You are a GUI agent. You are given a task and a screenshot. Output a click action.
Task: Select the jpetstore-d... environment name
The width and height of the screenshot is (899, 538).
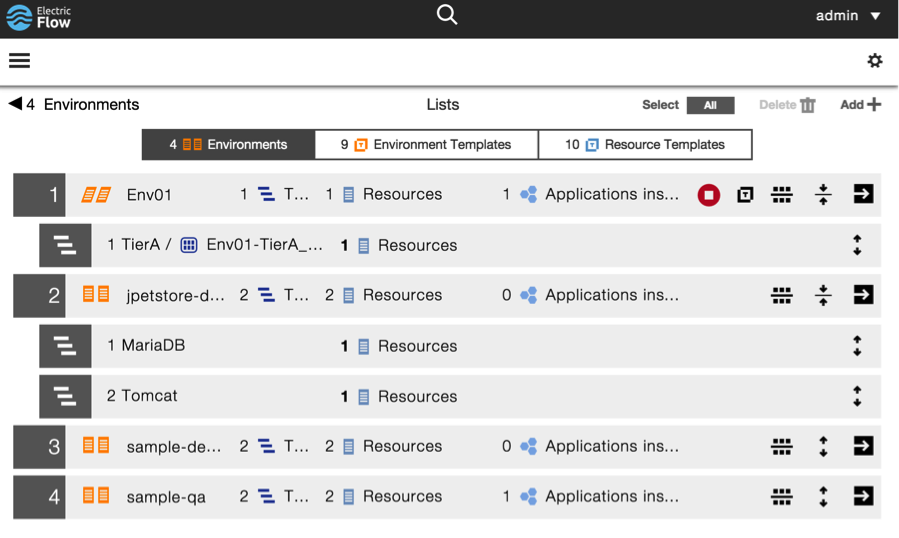175,295
